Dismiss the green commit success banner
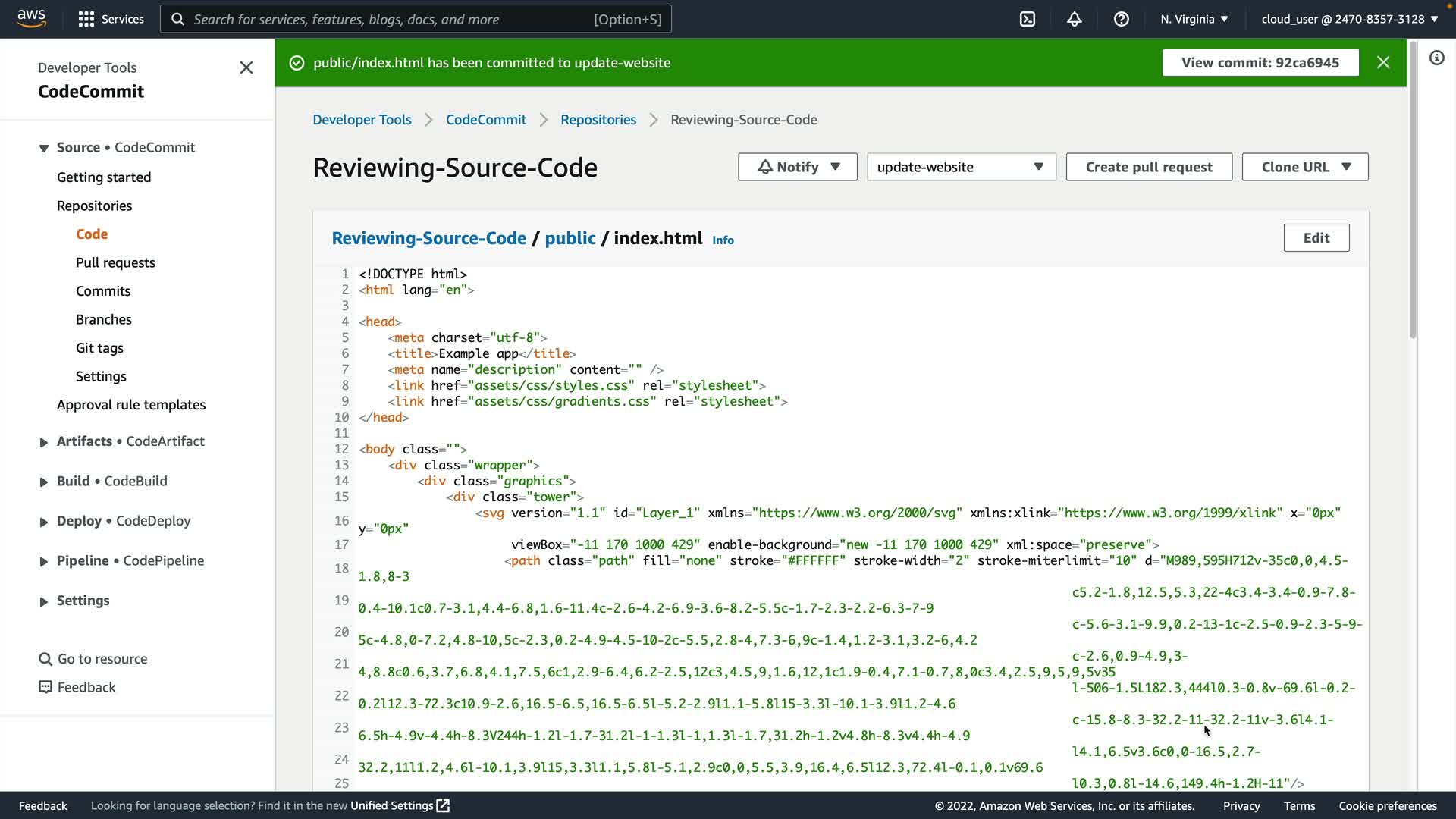 point(1383,62)
